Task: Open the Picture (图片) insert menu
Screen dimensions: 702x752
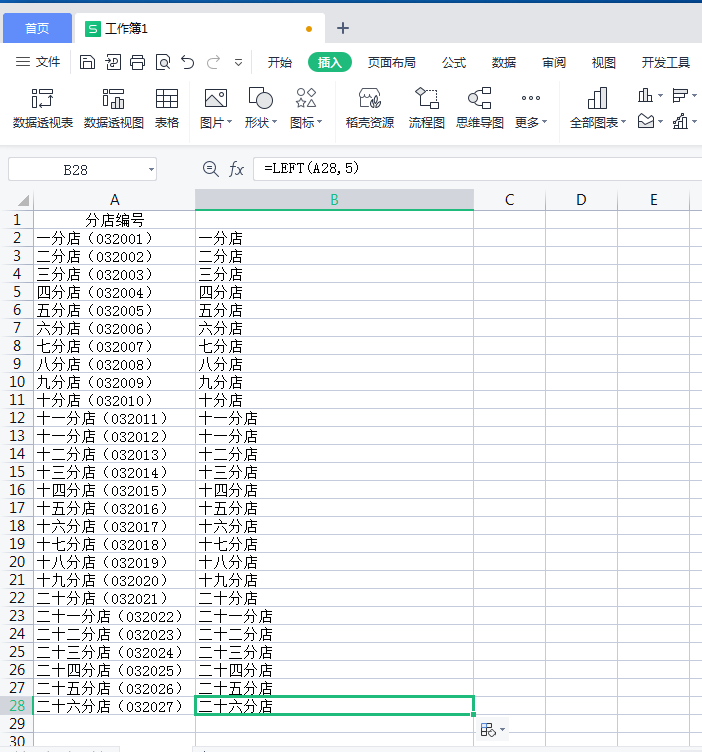Action: (216, 109)
